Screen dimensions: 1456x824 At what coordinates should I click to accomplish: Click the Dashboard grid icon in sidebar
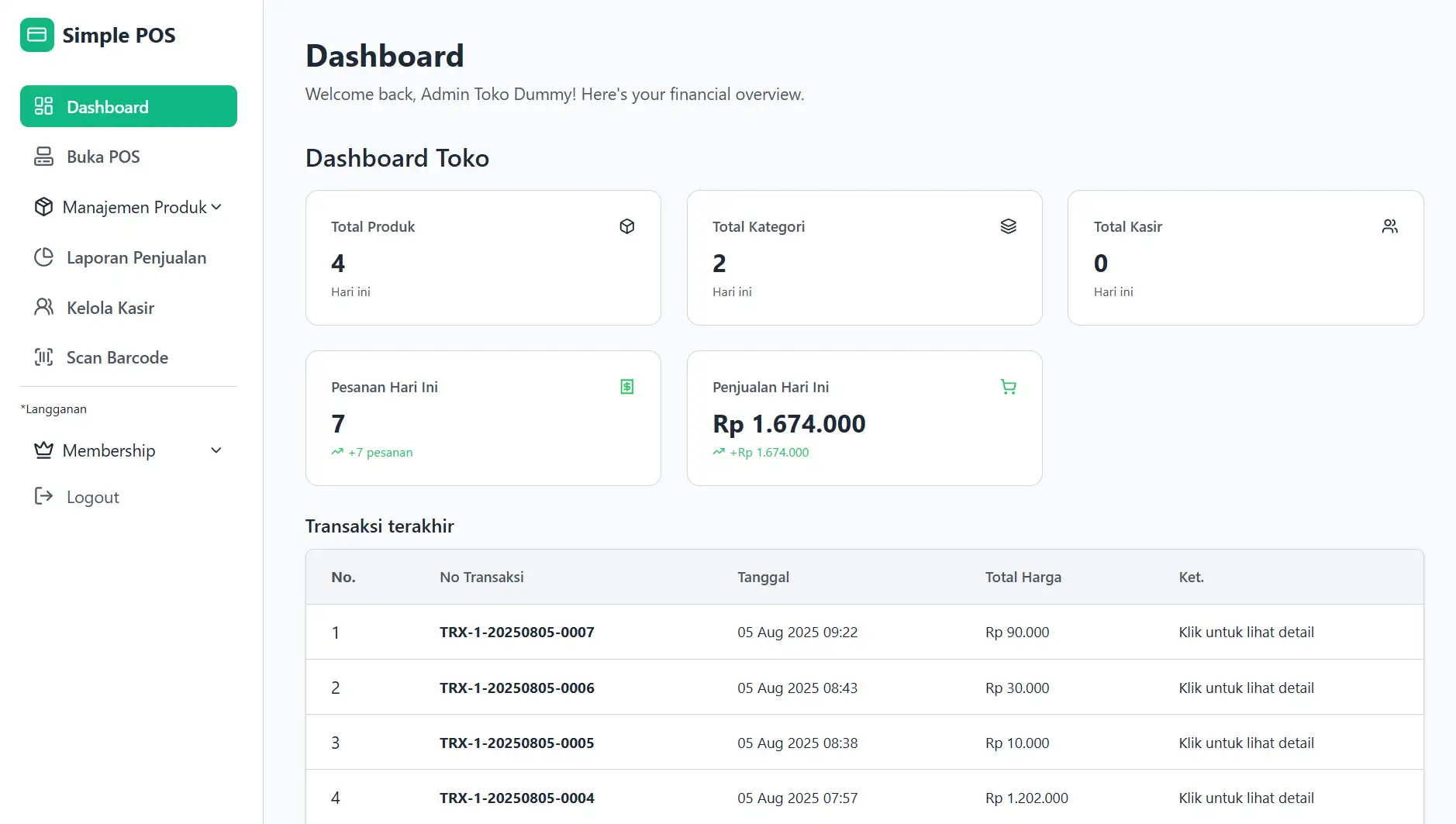point(44,106)
